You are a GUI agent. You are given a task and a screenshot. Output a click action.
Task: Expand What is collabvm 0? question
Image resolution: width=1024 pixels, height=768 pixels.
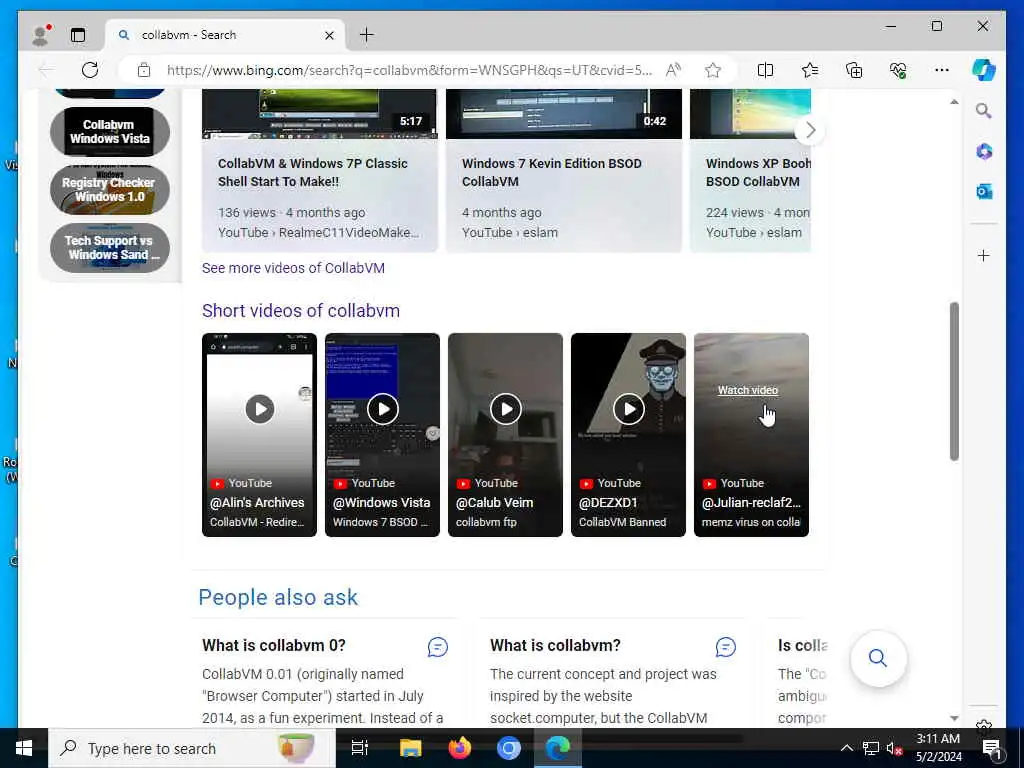point(274,645)
